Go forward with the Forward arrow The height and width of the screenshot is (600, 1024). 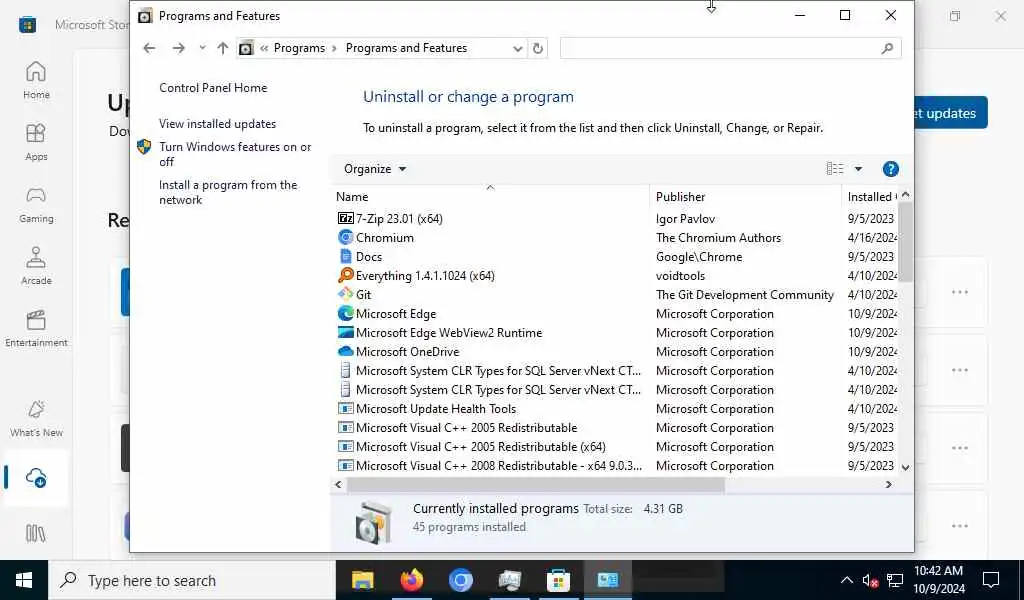[178, 48]
